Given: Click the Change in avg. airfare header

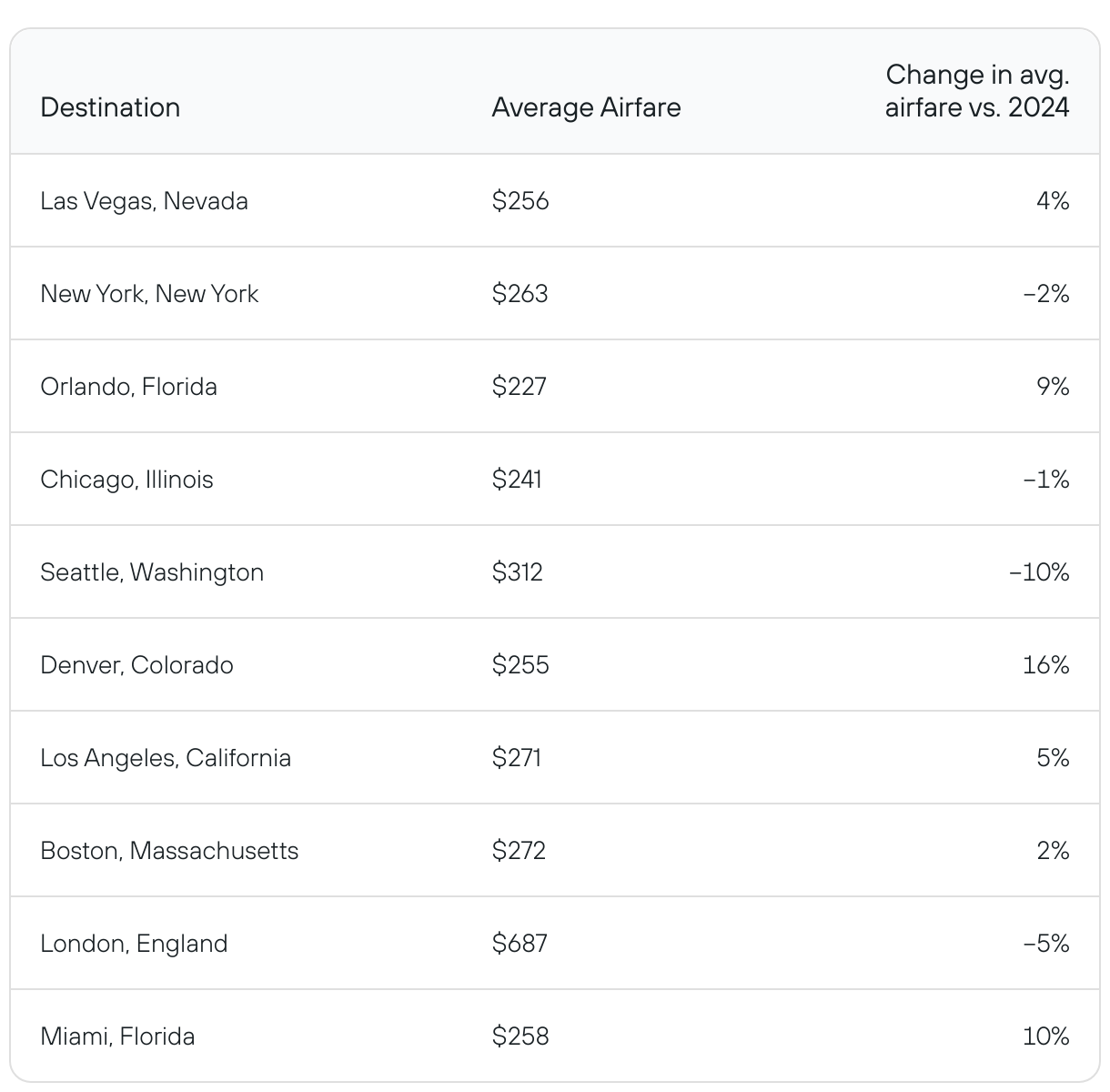Looking at the screenshot, I should click(x=976, y=91).
